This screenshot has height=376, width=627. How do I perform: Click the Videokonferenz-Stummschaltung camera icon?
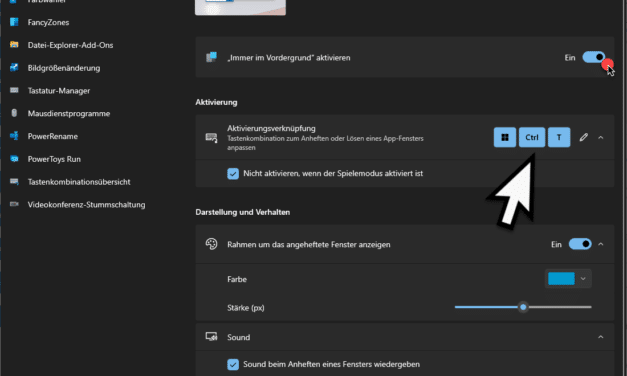(x=14, y=204)
